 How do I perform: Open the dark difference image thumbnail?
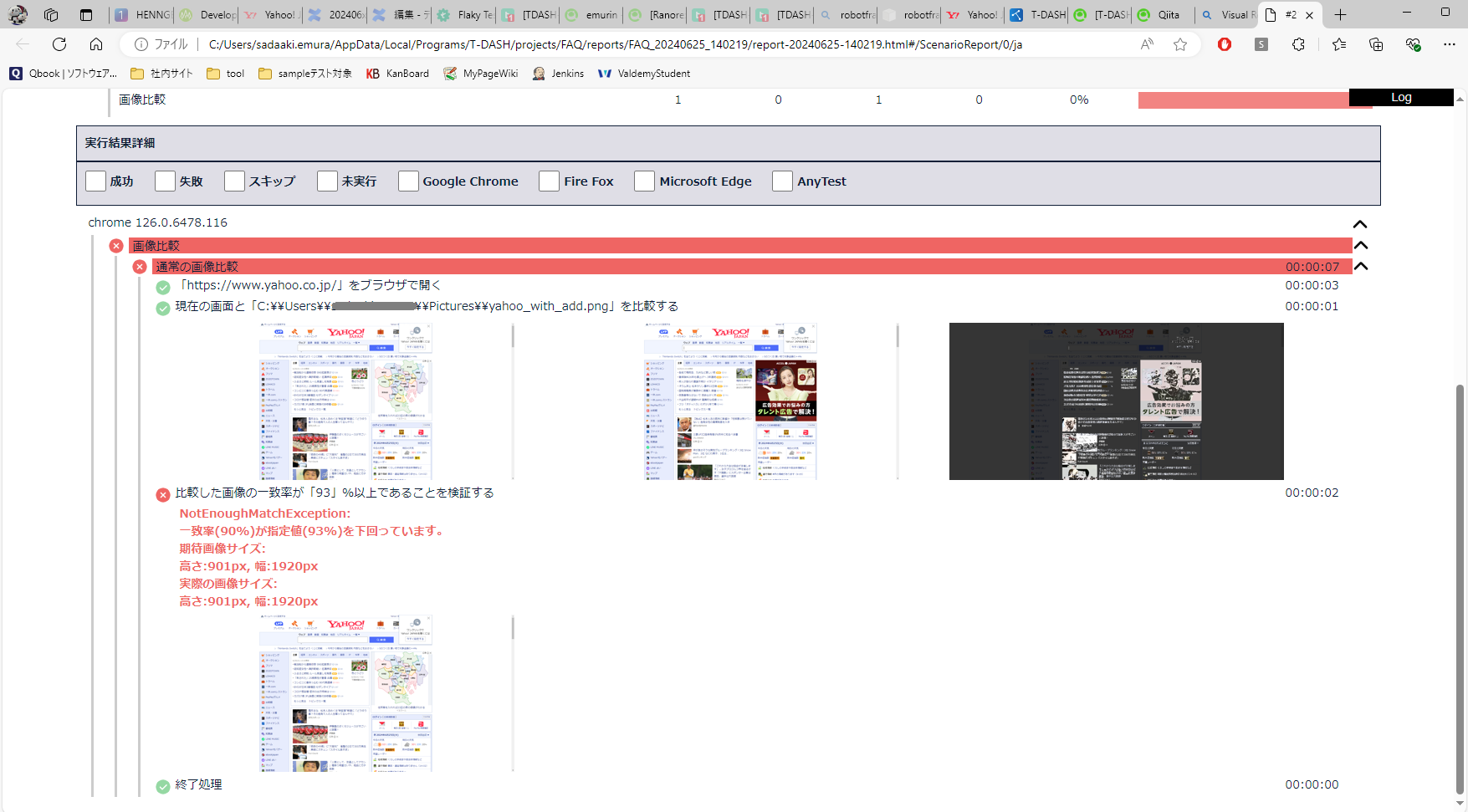pos(1116,401)
